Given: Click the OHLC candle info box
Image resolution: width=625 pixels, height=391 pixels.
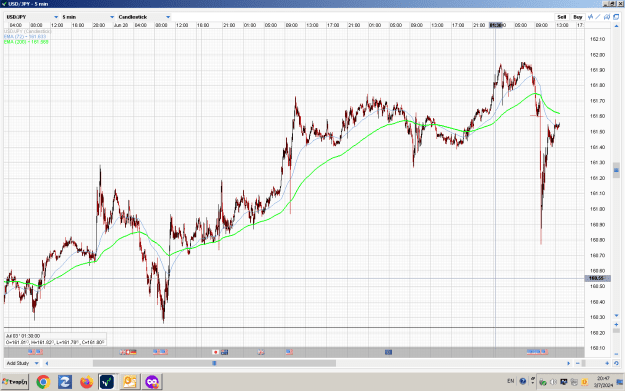Looking at the screenshot, I should [x=55, y=339].
